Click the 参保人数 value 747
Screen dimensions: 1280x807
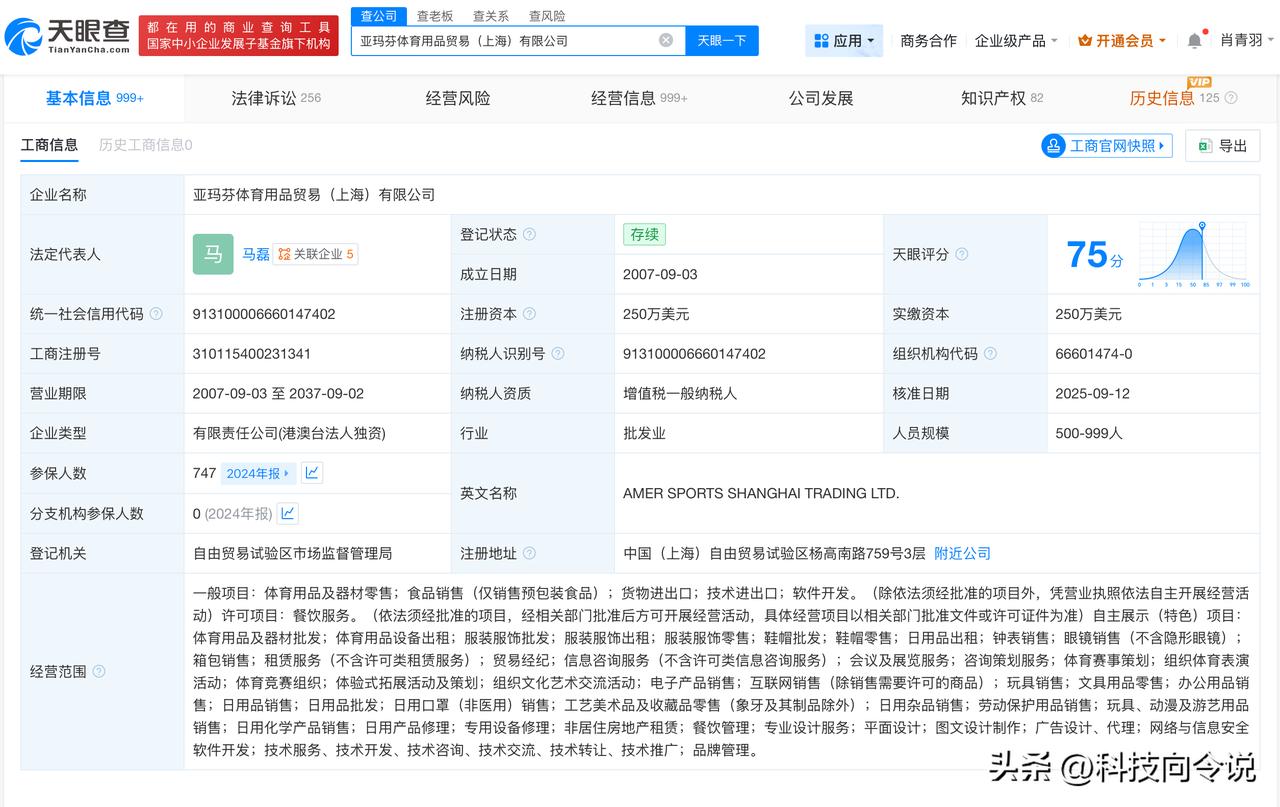point(205,473)
